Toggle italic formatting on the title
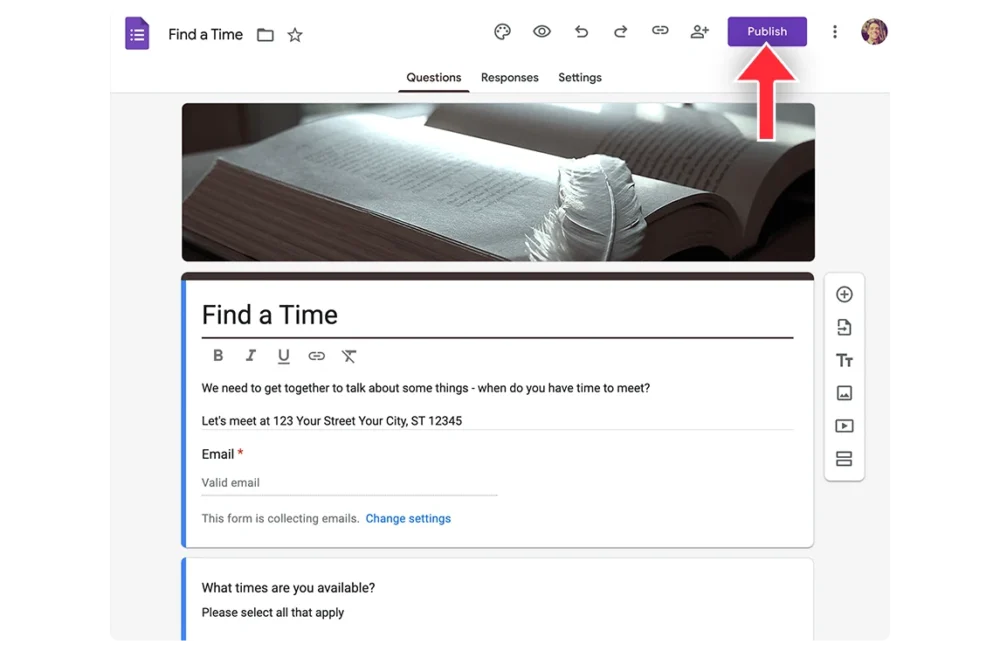Viewport: 1000px width, 658px height. 251,356
